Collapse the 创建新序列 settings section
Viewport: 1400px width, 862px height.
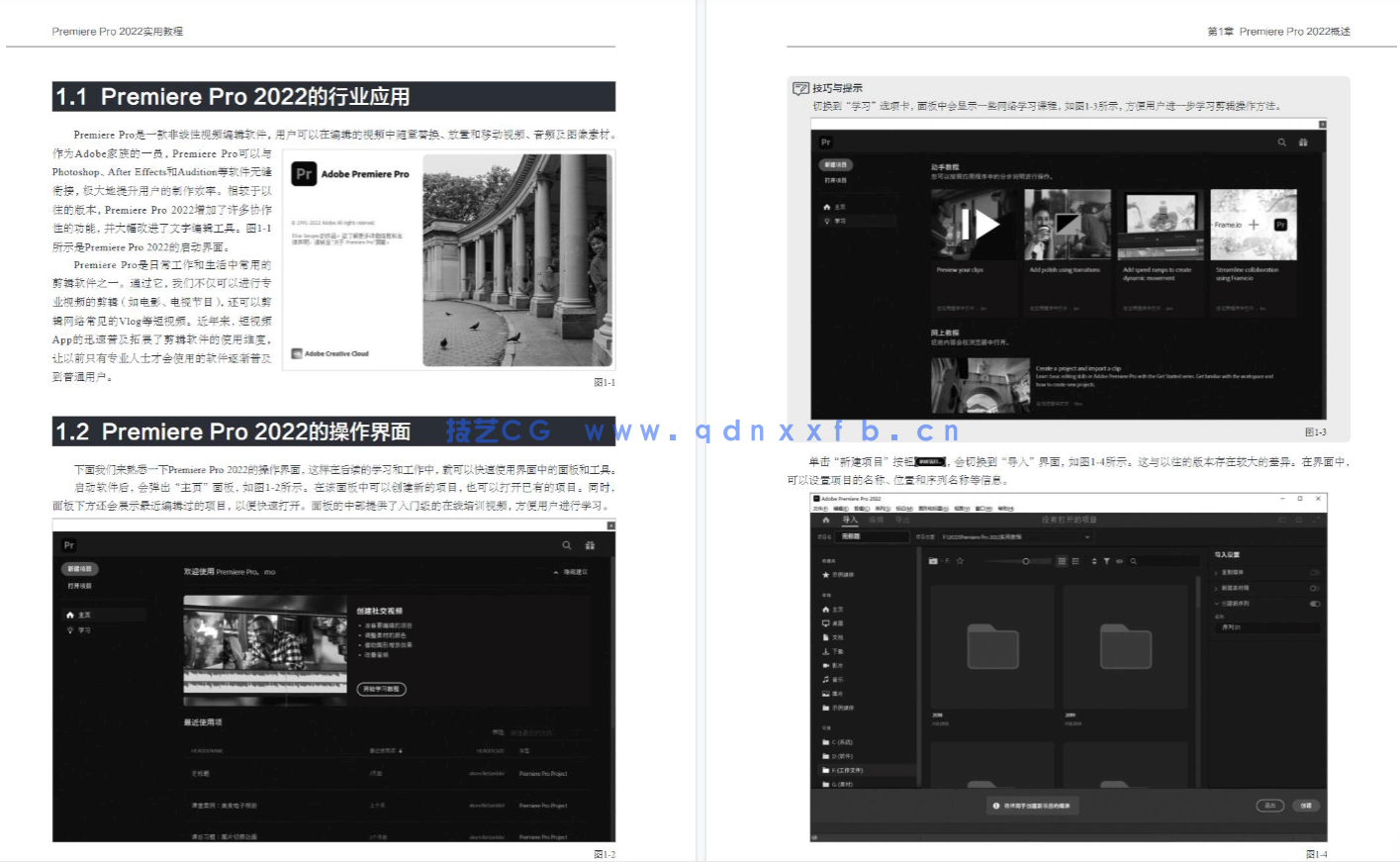tap(1219, 604)
